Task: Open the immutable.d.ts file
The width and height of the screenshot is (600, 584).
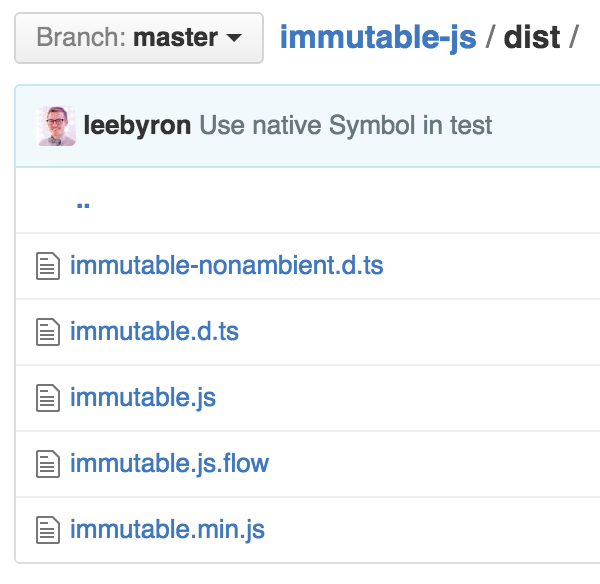Action: (154, 331)
